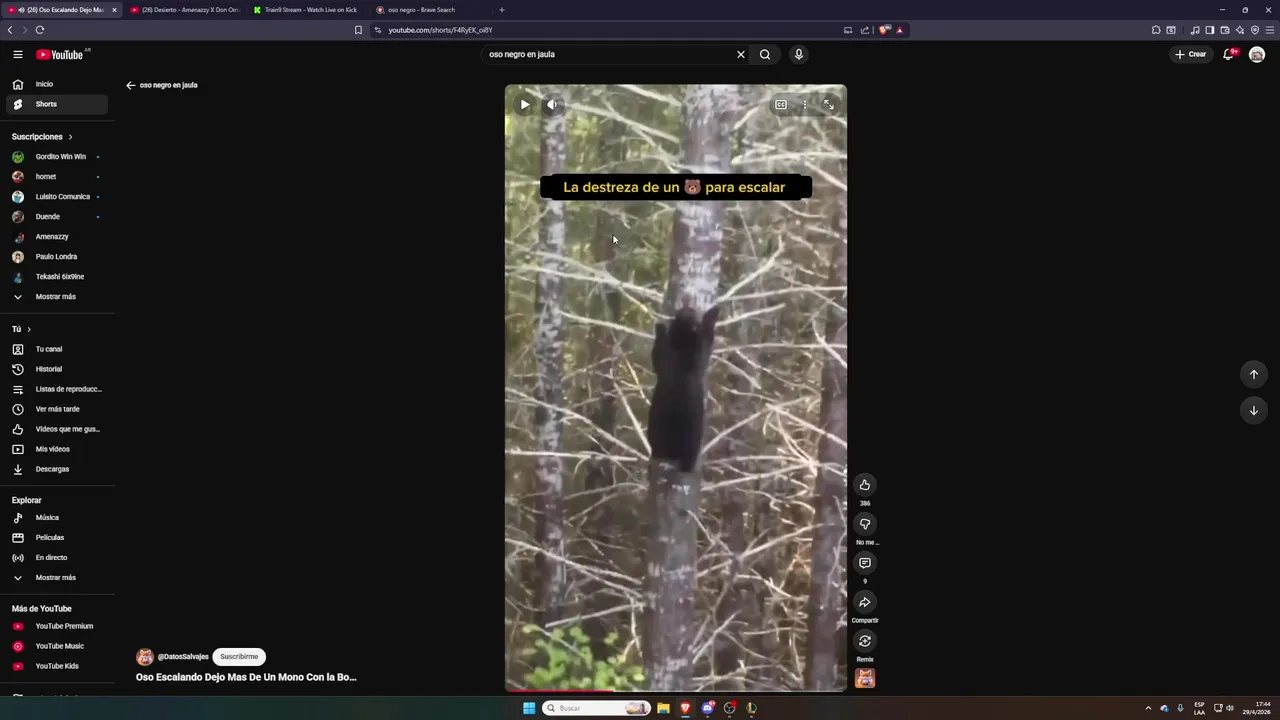Screen dimensions: 1280x720
Task: Open Videos que me gustan
Action: click(x=56, y=429)
